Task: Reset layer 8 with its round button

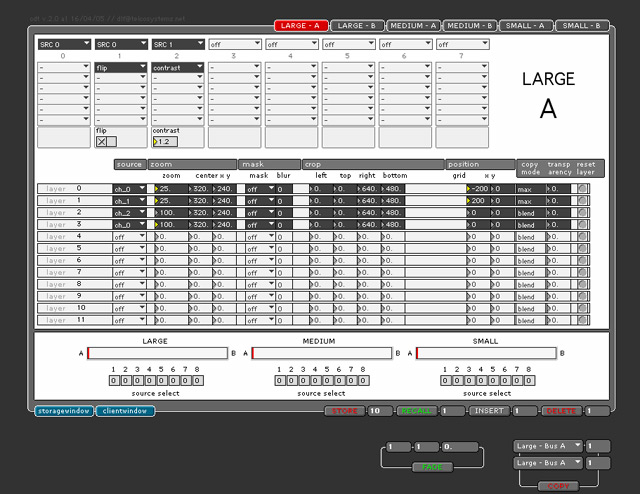Action: click(582, 284)
